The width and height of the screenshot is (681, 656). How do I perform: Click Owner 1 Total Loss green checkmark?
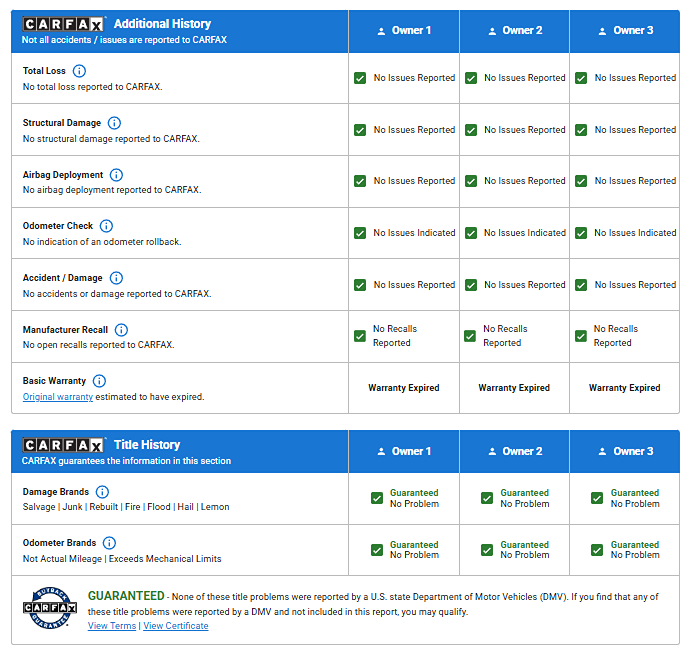point(360,78)
